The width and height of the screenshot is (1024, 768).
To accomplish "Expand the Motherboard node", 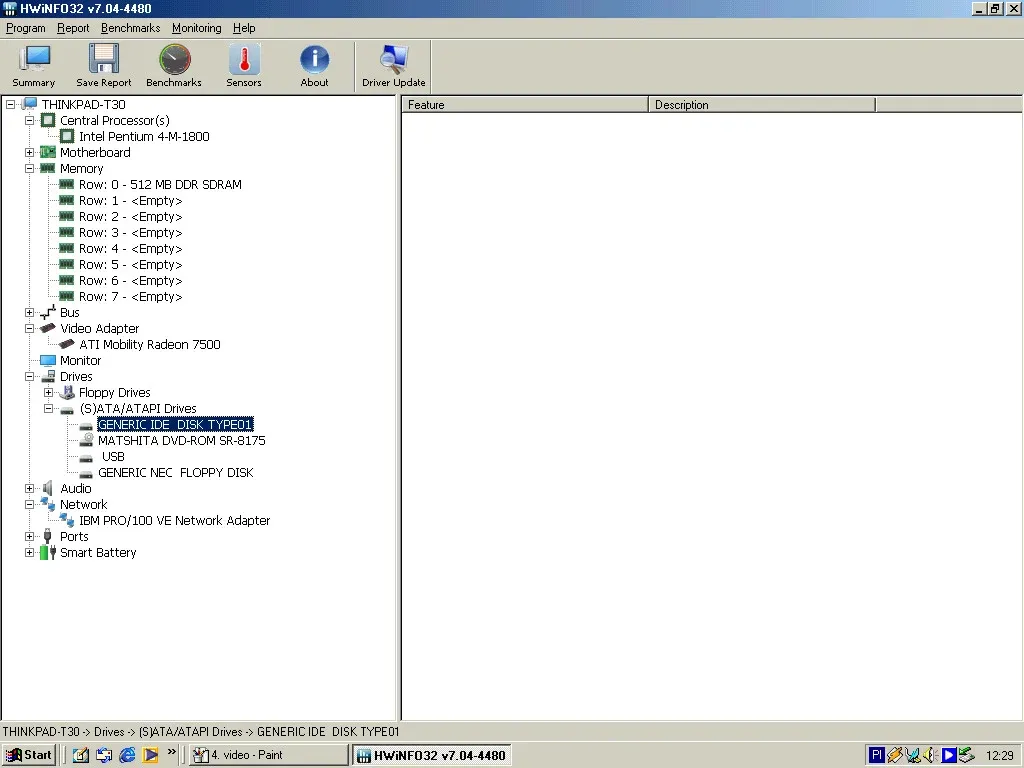I will point(29,152).
